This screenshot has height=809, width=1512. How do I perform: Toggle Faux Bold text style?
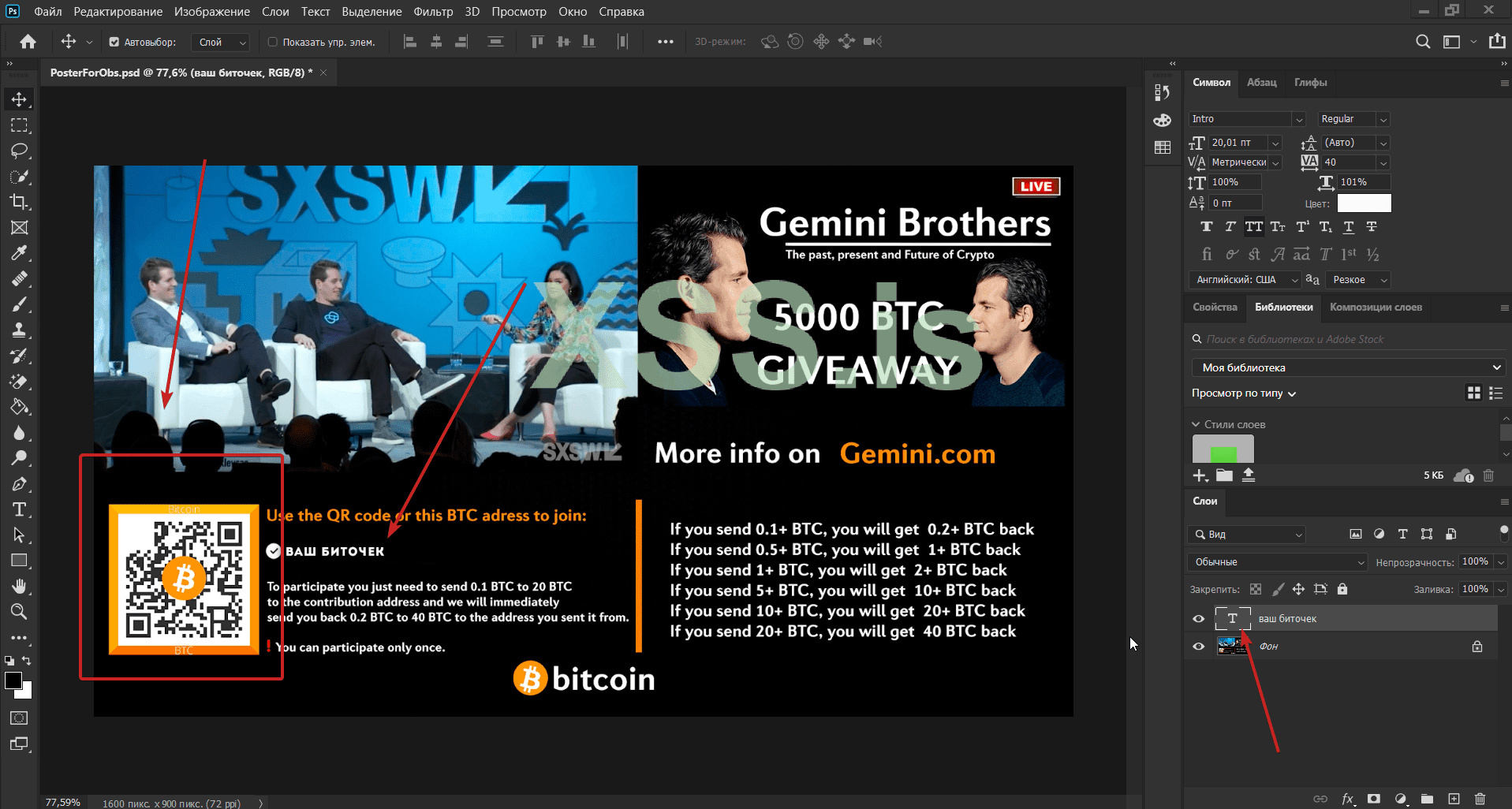coord(1207,227)
